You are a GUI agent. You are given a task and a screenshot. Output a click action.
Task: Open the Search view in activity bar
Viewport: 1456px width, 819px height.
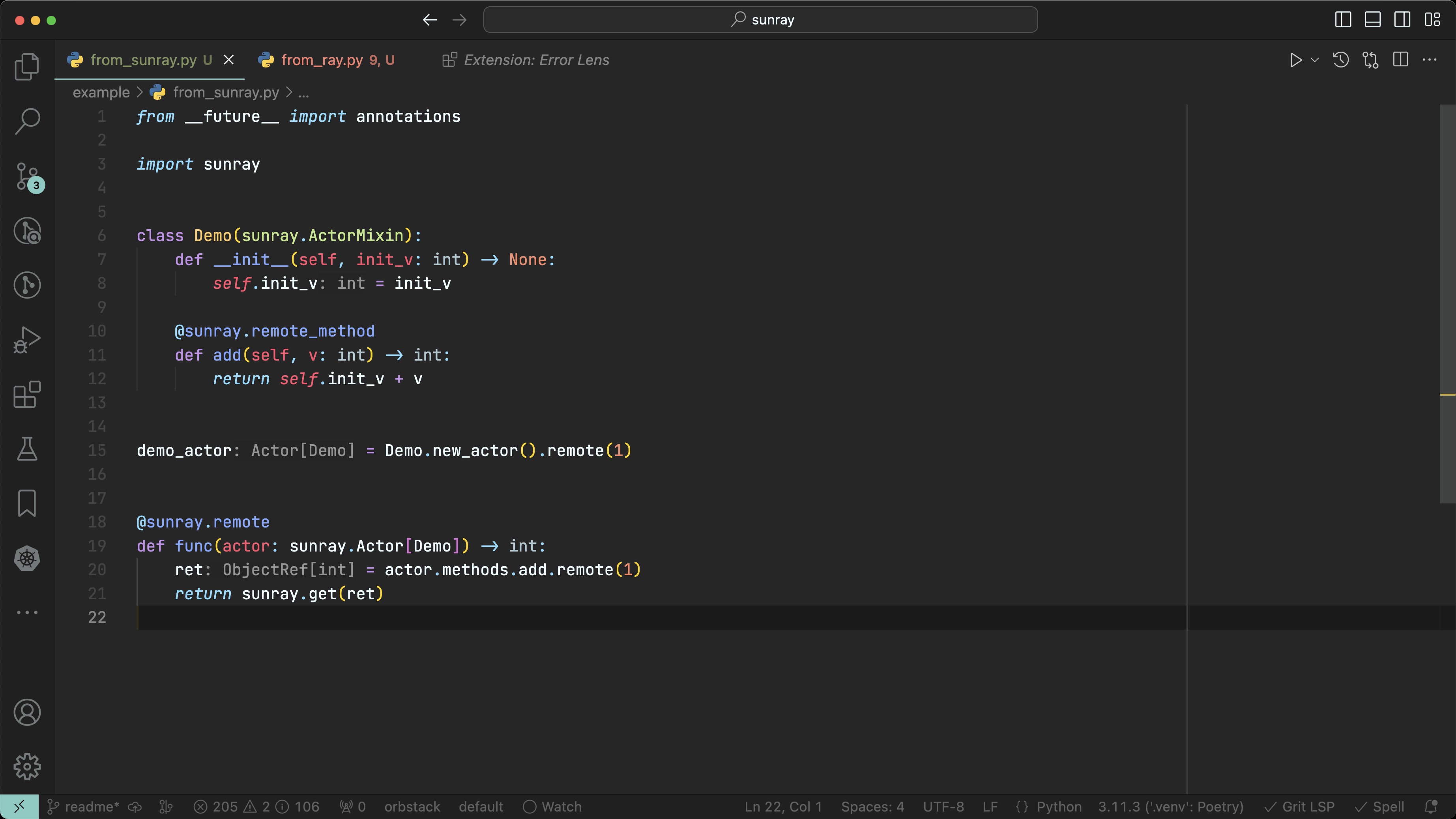pos(26,121)
